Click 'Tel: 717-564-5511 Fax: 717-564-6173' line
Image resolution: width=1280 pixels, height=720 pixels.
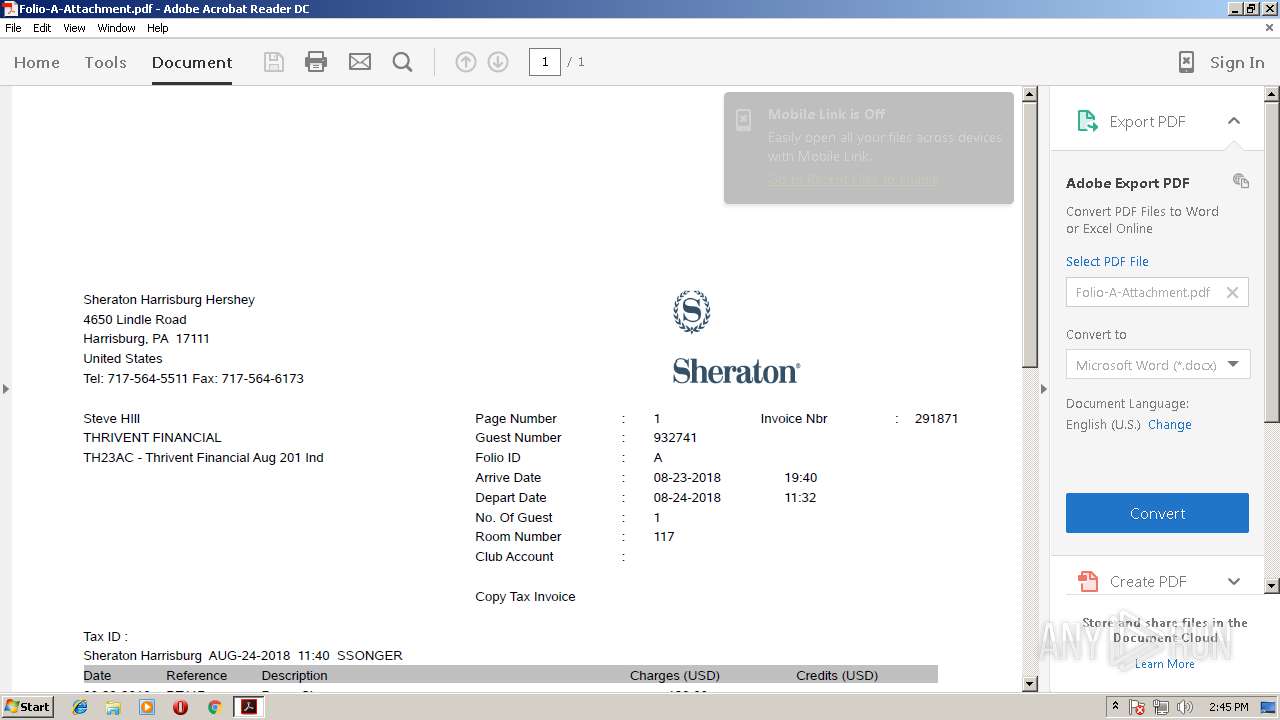[x=193, y=379]
